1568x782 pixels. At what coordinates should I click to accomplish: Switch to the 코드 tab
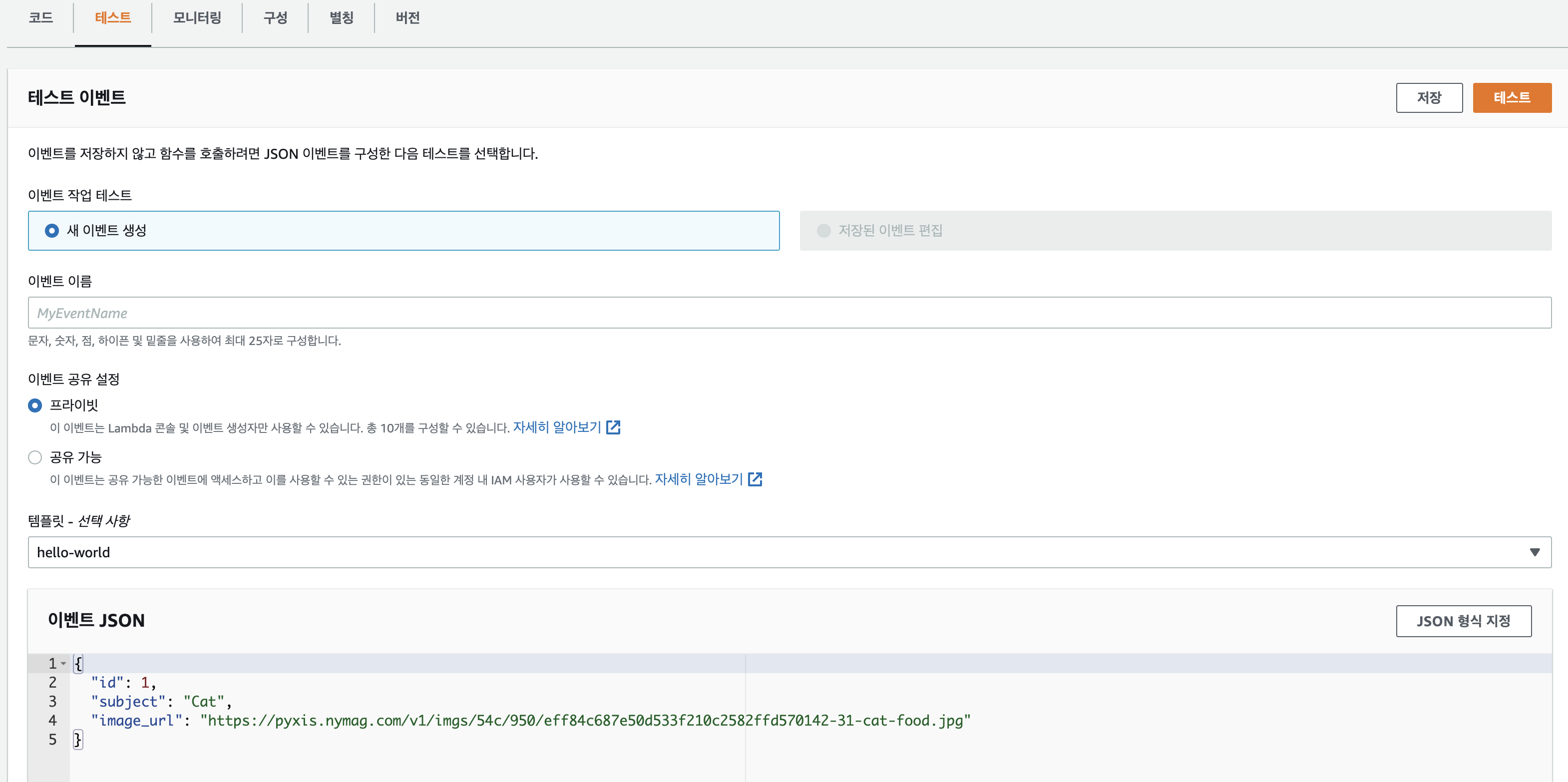41,17
